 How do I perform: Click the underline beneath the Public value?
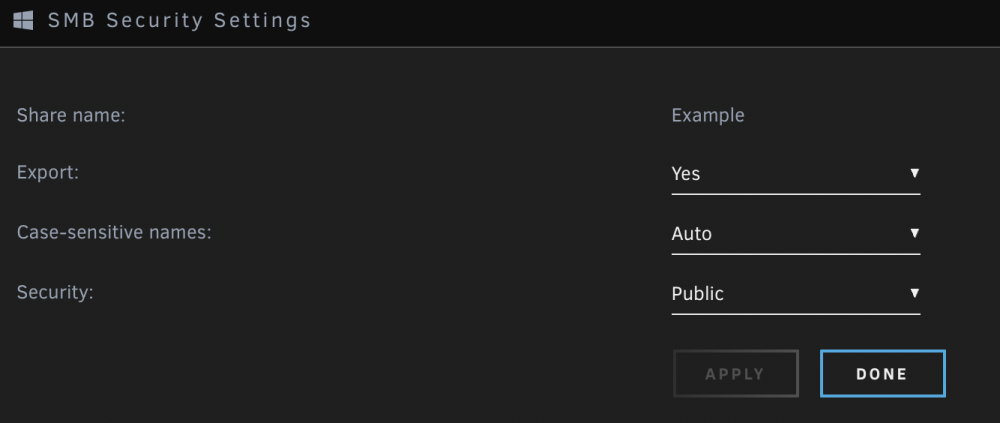(795, 314)
